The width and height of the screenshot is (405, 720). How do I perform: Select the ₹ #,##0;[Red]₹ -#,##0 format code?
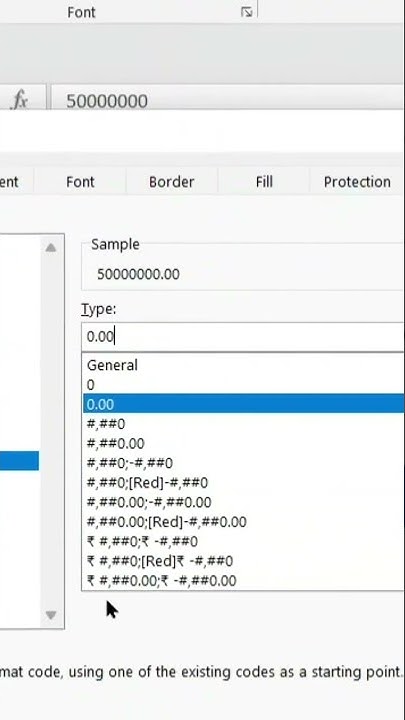[x=243, y=561]
